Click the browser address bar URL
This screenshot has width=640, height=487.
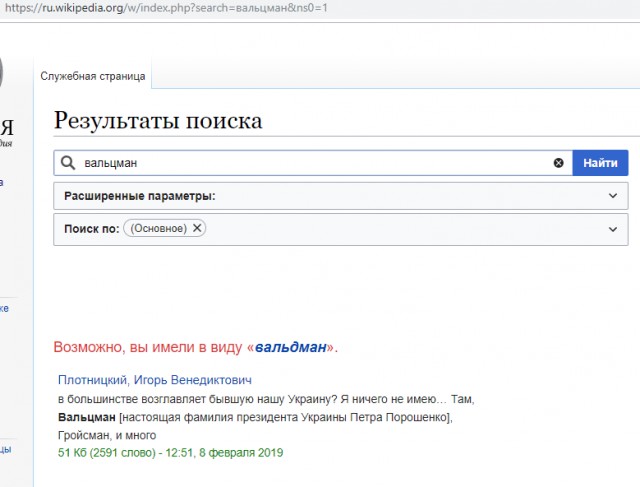166,8
